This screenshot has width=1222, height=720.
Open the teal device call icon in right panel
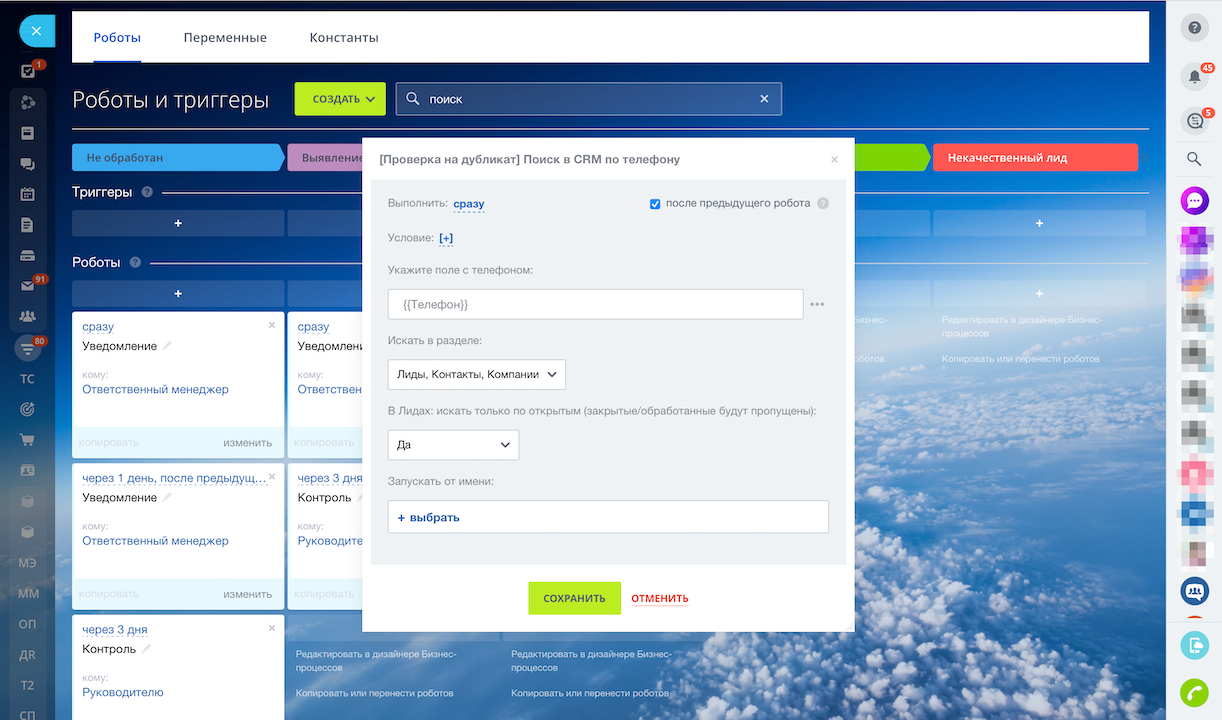[x=1194, y=645]
